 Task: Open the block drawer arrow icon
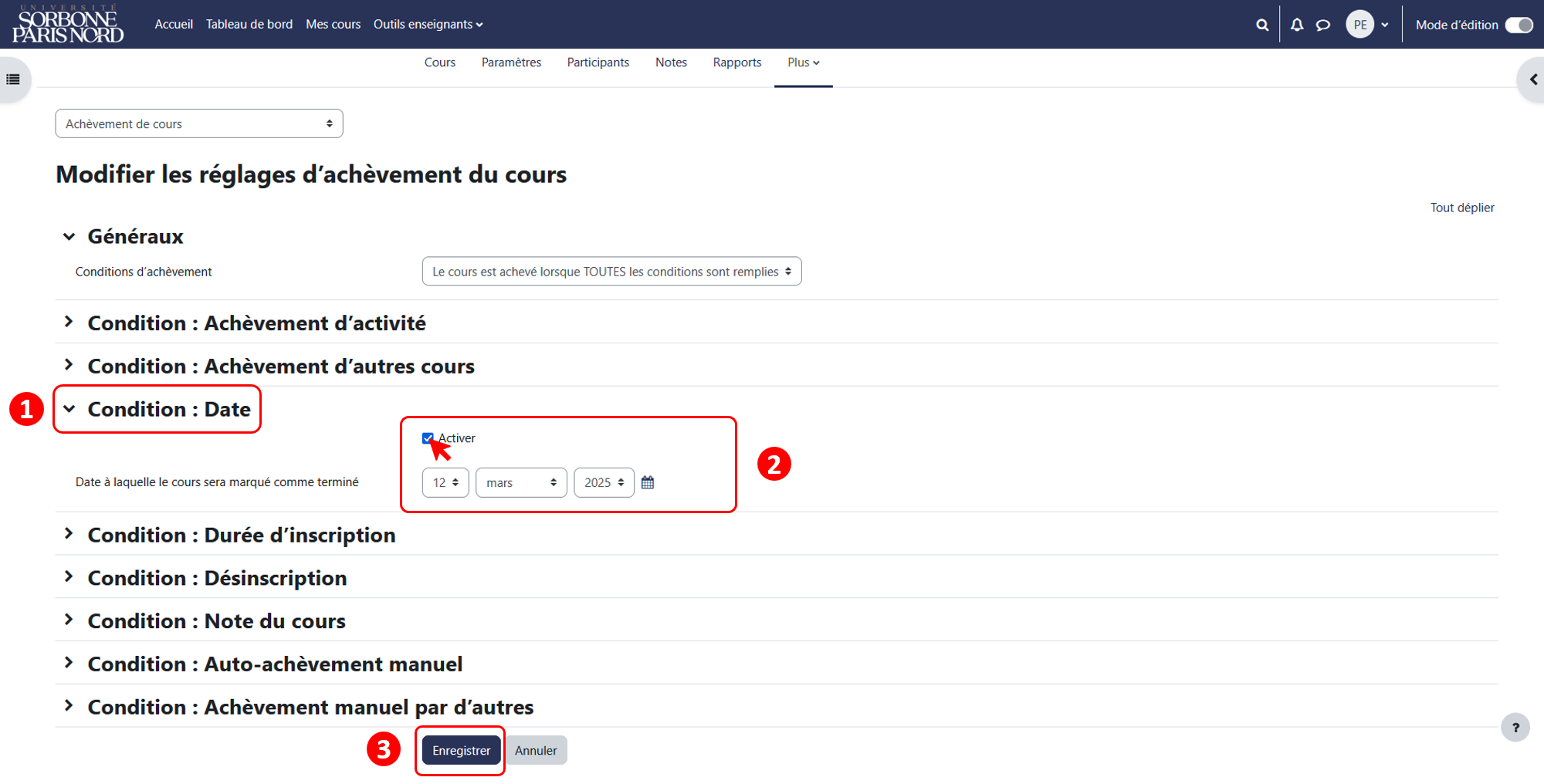pyautogui.click(x=1532, y=79)
